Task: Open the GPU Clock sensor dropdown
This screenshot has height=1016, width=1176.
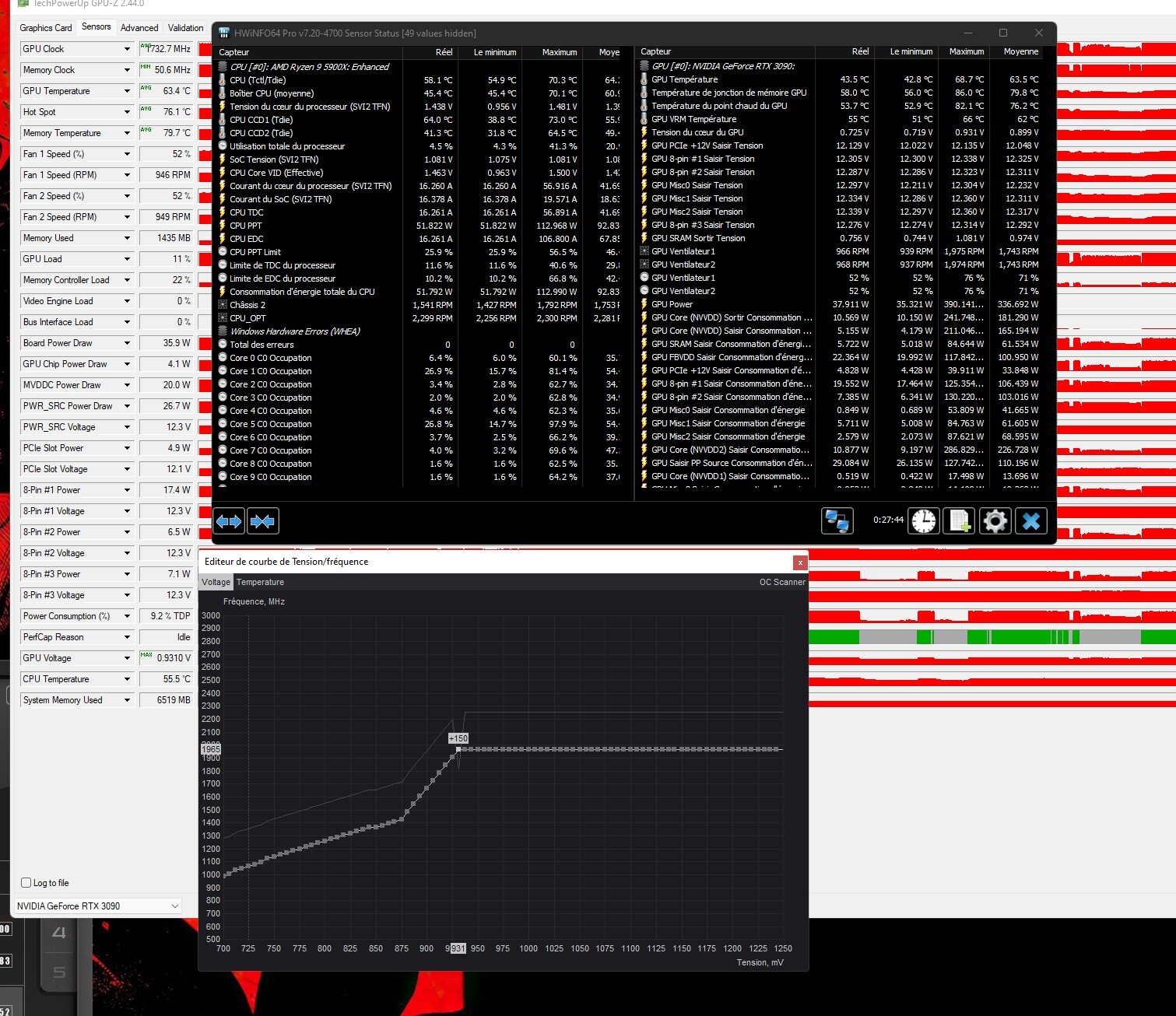Action: [127, 49]
